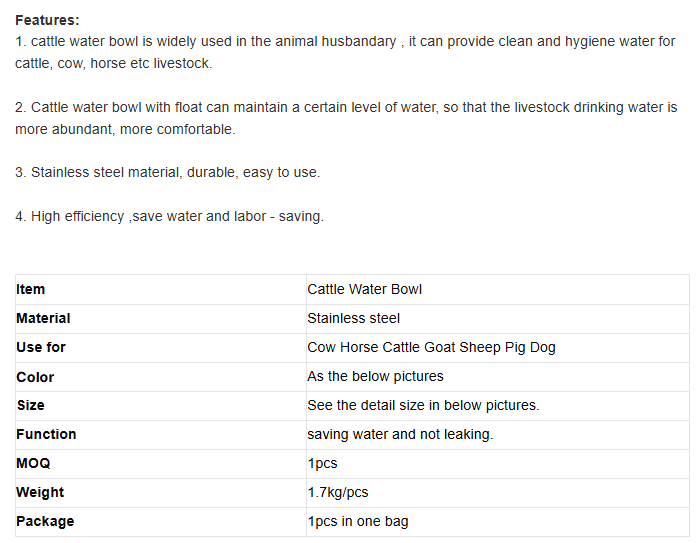Click the first feature about animal husbandry
The image size is (700, 543).
[345, 42]
